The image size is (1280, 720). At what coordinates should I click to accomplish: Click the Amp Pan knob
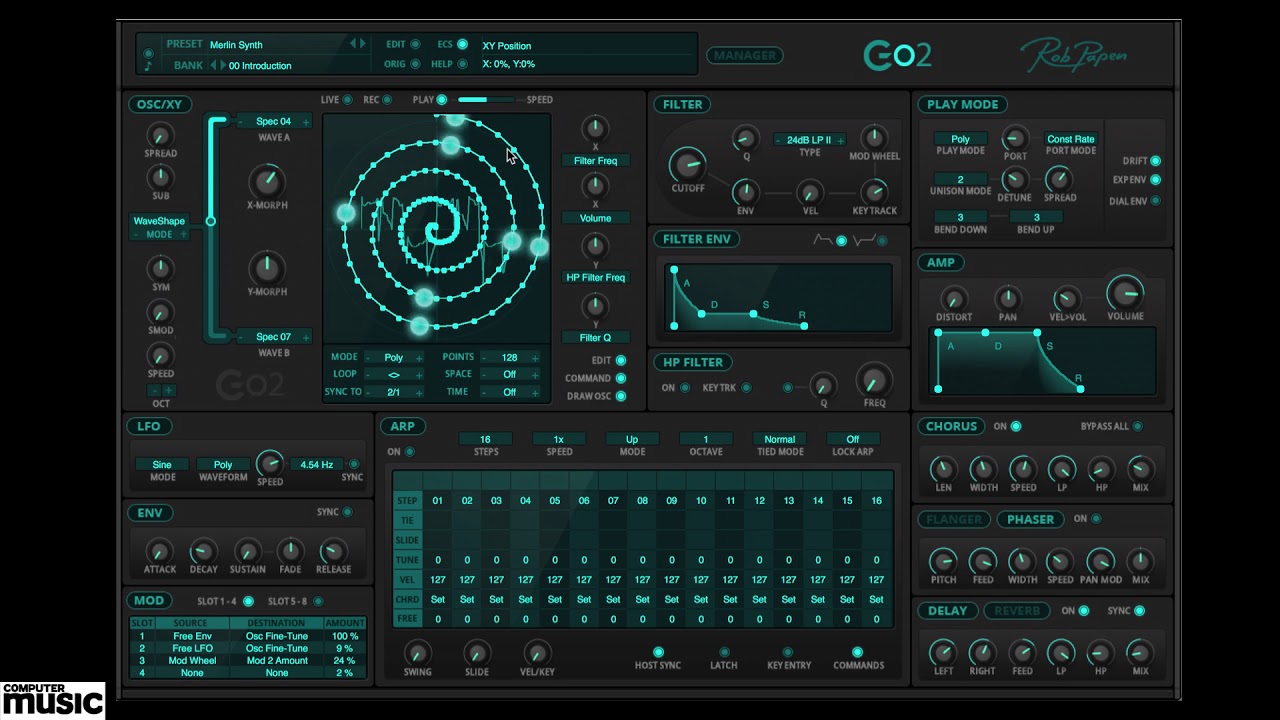(1007, 298)
